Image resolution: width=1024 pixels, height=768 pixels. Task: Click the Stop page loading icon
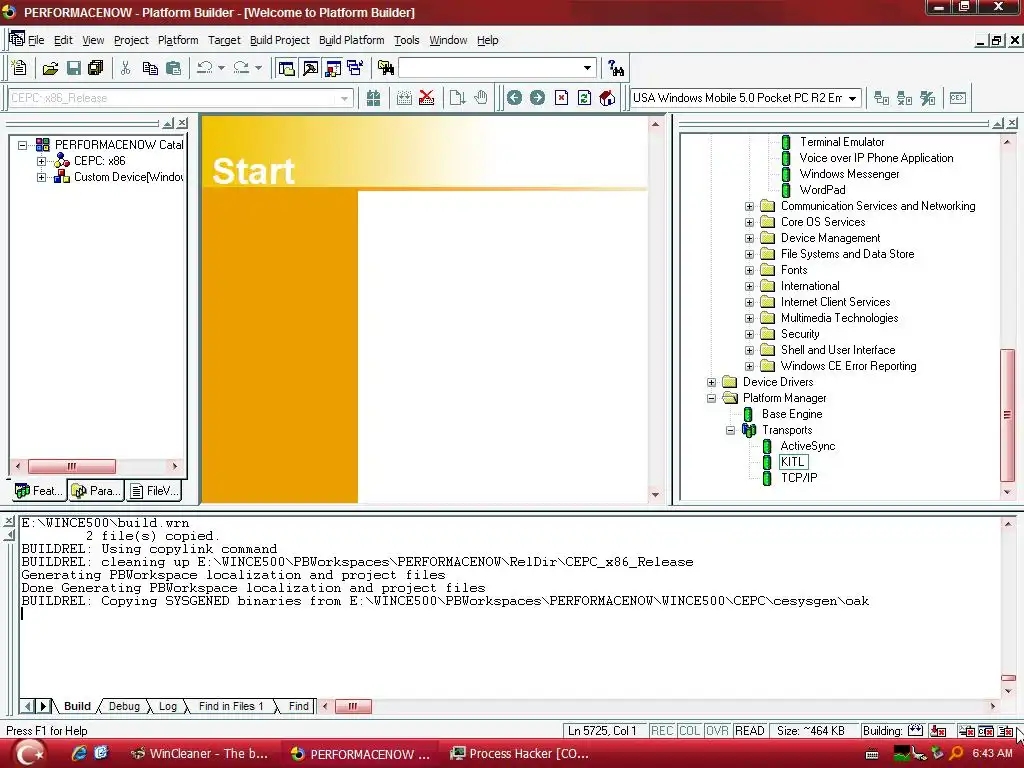click(x=561, y=98)
